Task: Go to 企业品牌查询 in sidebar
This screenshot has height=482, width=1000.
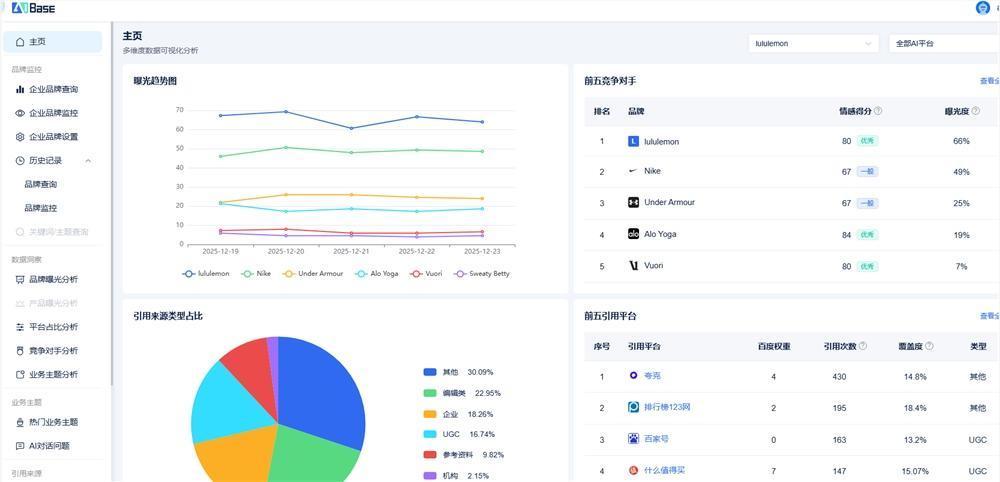Action: click(52, 89)
